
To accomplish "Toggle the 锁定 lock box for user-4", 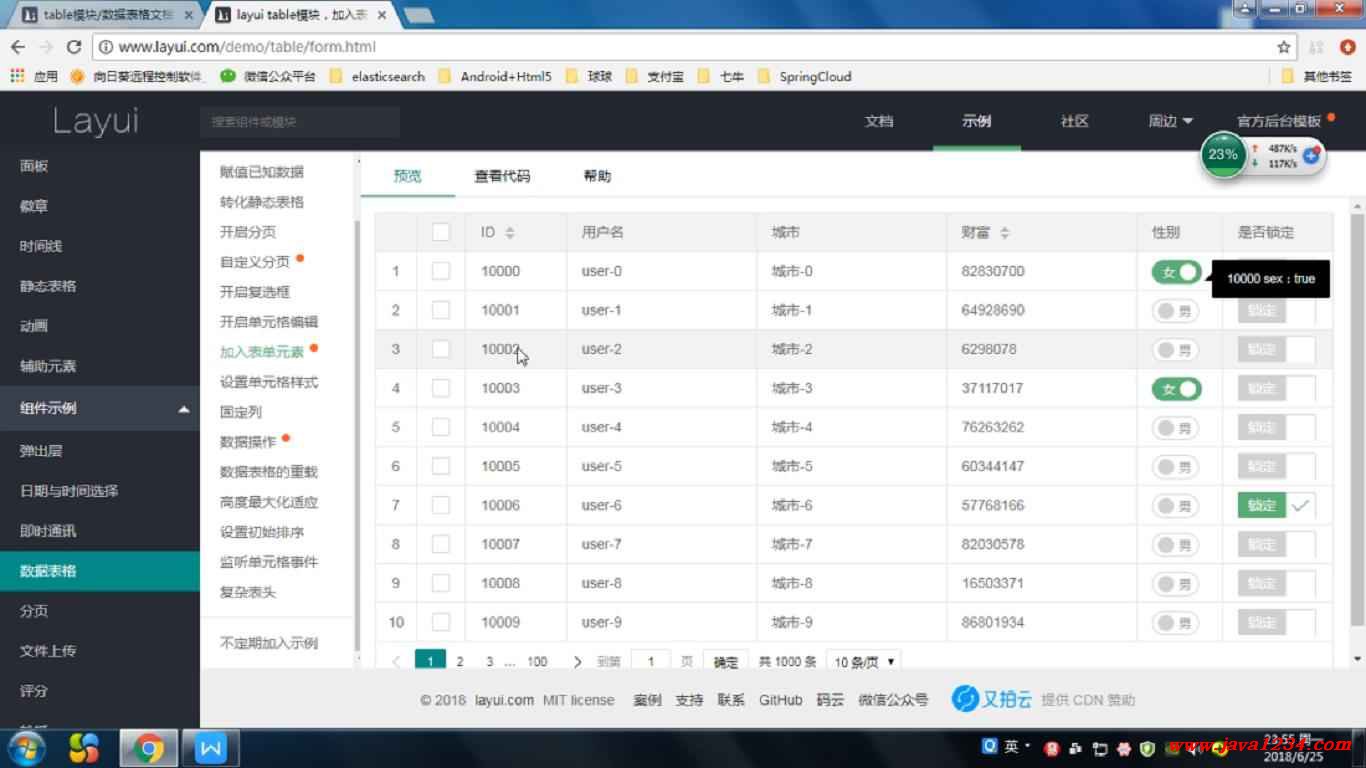I will (1277, 427).
